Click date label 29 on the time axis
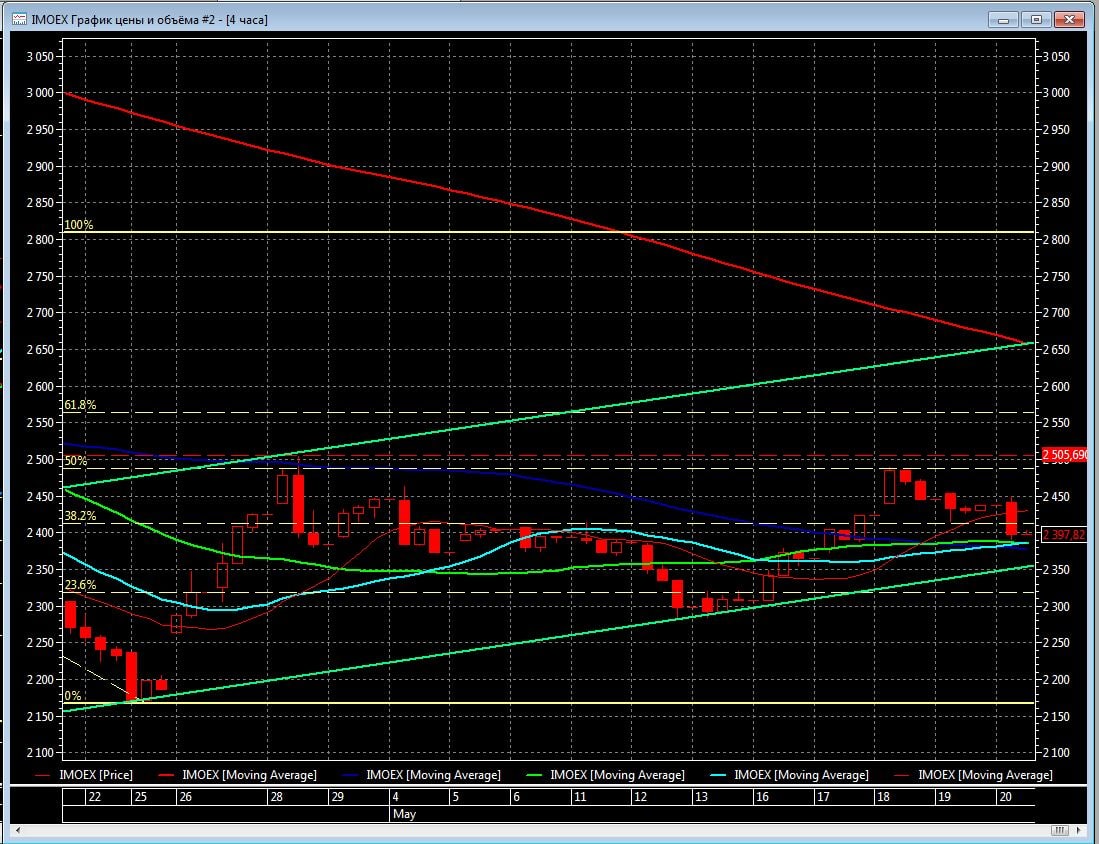 [x=338, y=797]
